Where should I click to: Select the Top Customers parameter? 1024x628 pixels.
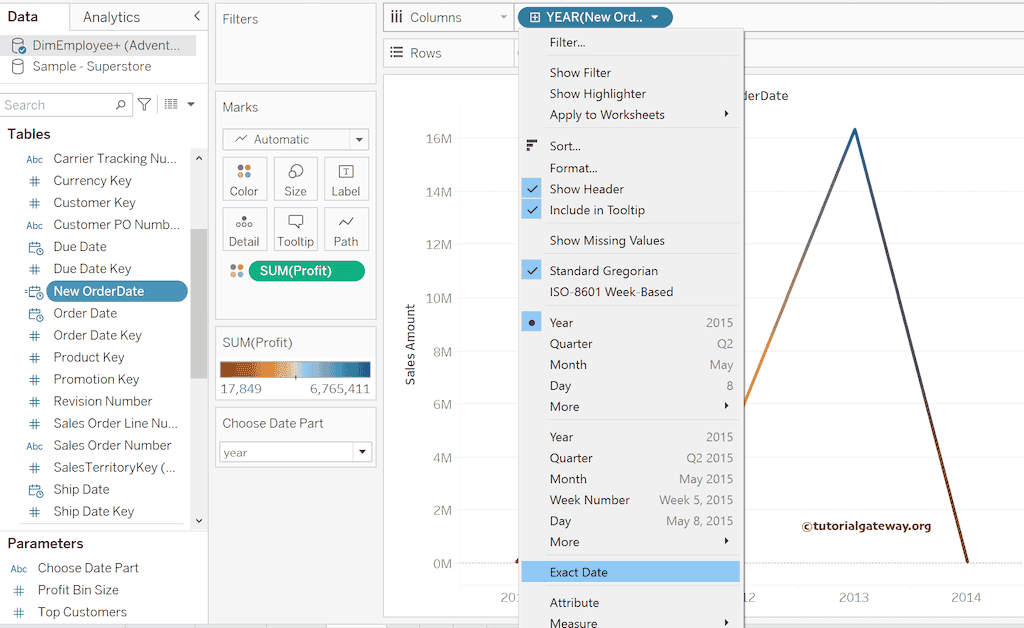pyautogui.click(x=82, y=612)
